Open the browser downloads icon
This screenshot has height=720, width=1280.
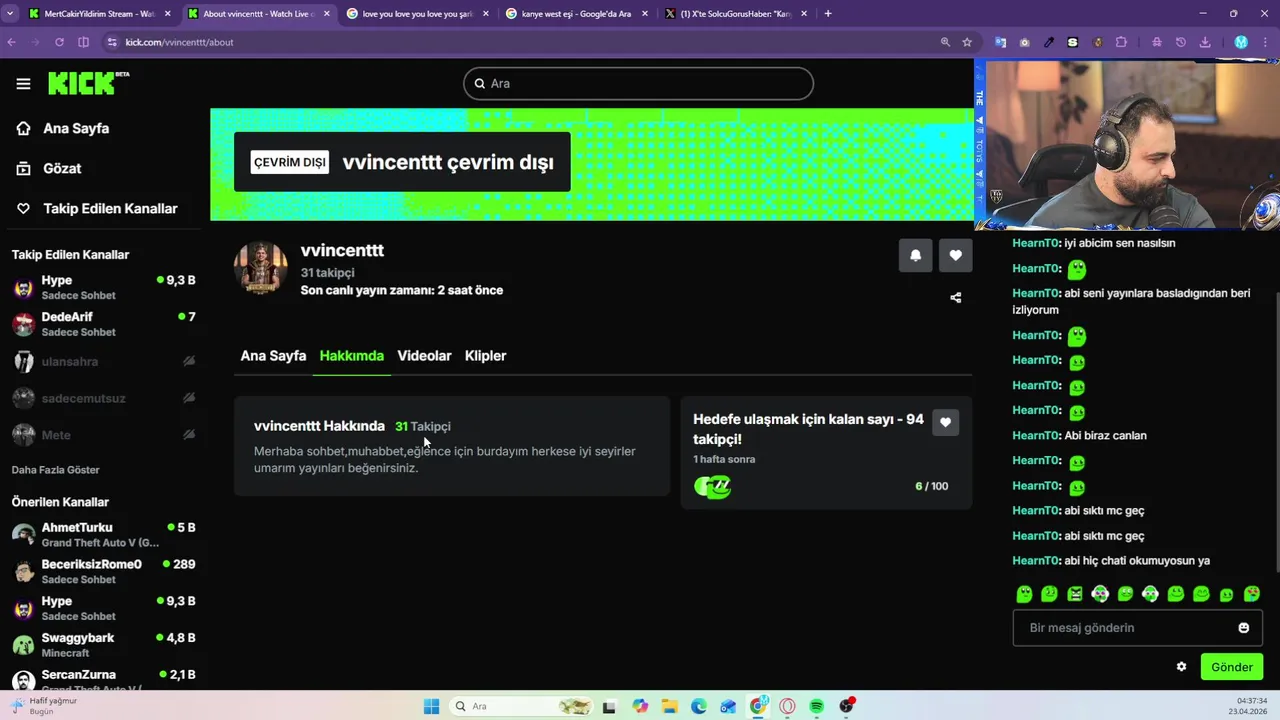tap(1205, 42)
